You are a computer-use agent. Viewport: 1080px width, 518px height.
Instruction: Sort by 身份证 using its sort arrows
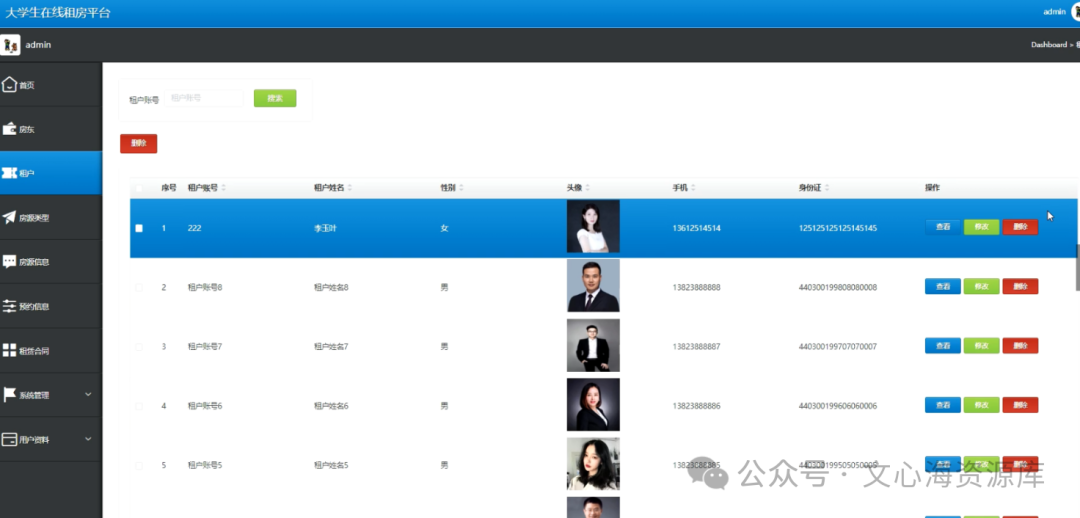click(x=827, y=187)
